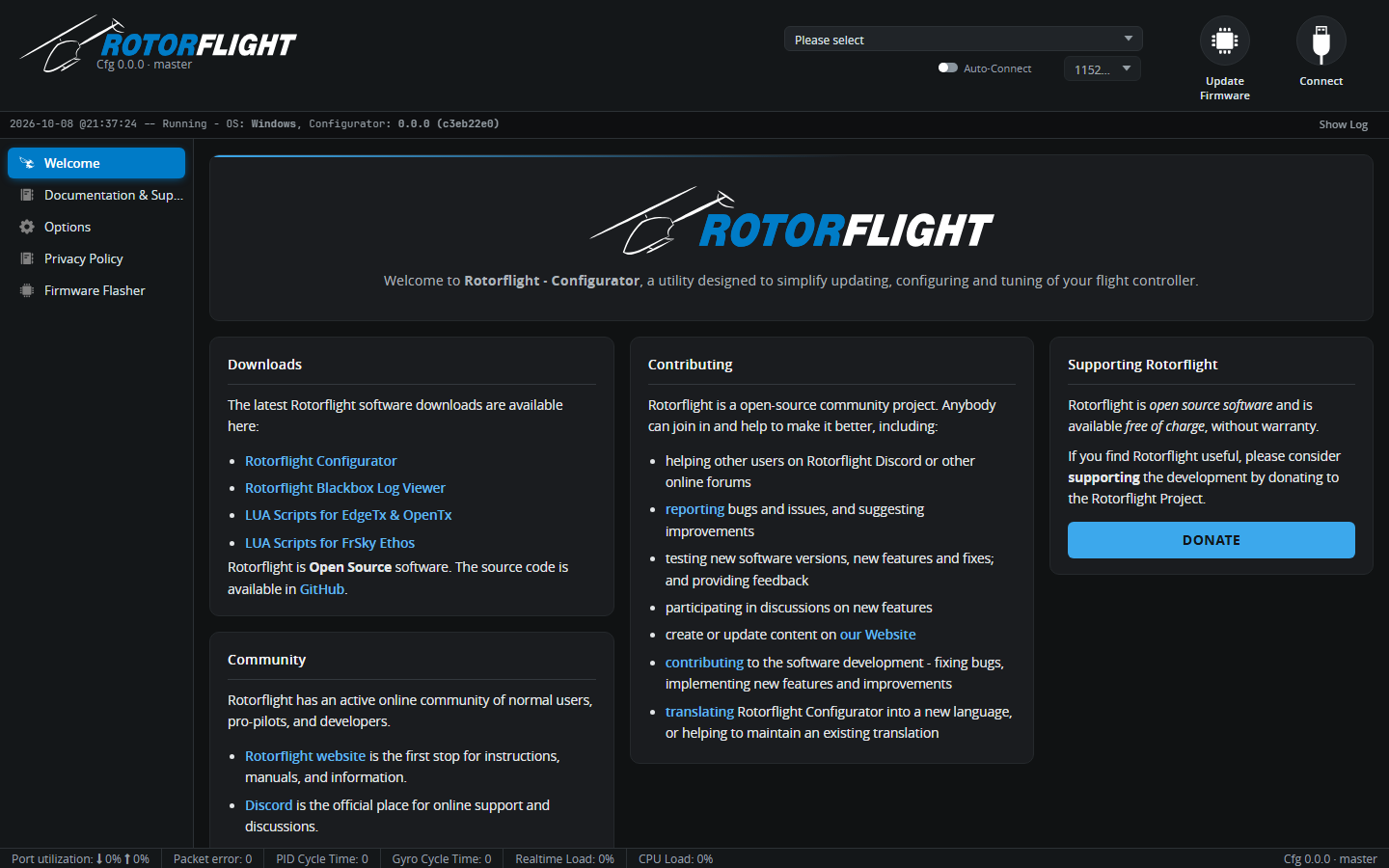Click the Options gear icon
Screen dimensions: 1389x868
[27, 227]
